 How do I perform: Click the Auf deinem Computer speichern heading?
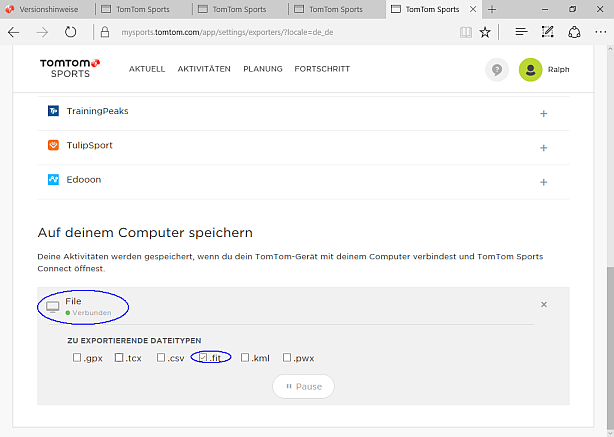[x=145, y=233]
